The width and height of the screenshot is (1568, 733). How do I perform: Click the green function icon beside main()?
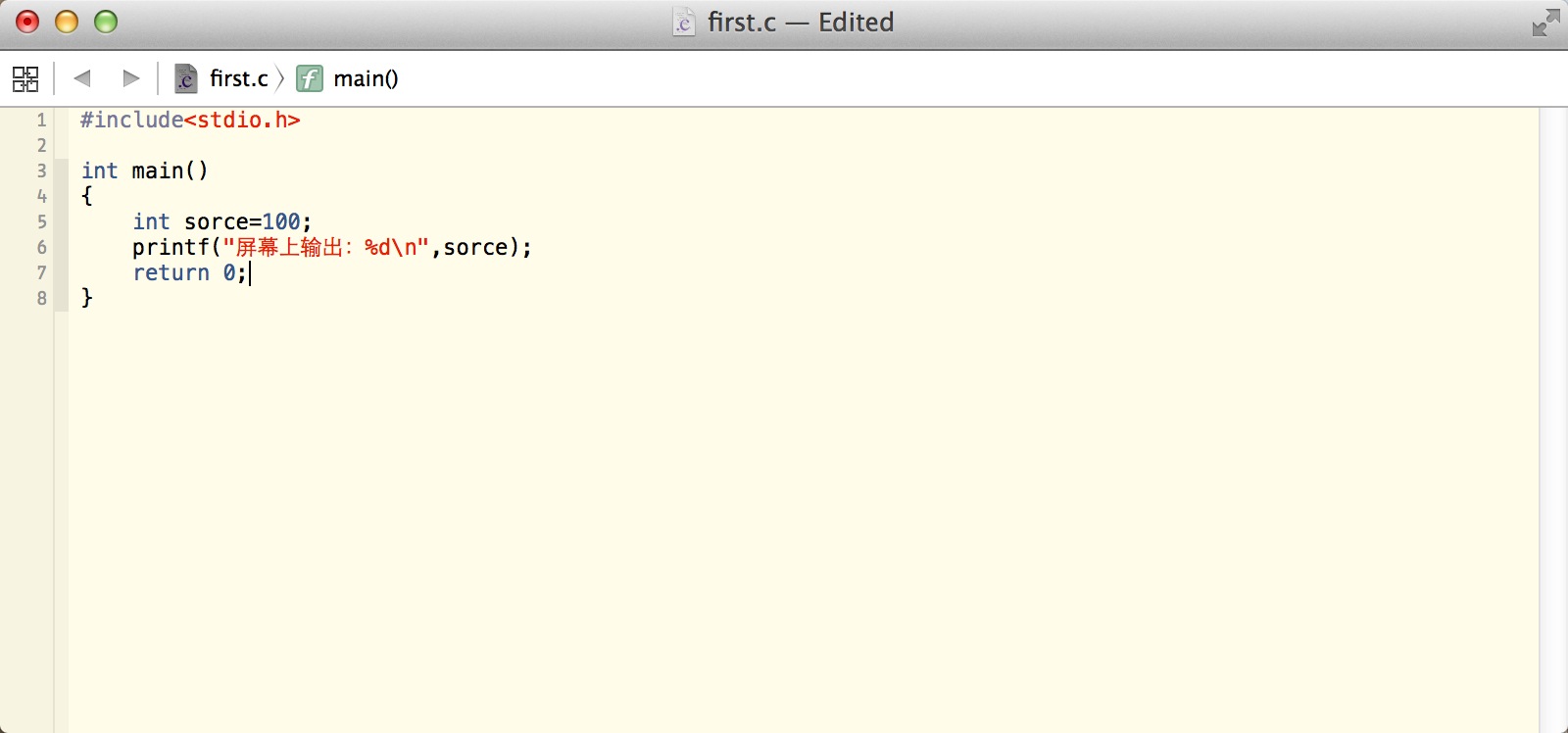310,78
